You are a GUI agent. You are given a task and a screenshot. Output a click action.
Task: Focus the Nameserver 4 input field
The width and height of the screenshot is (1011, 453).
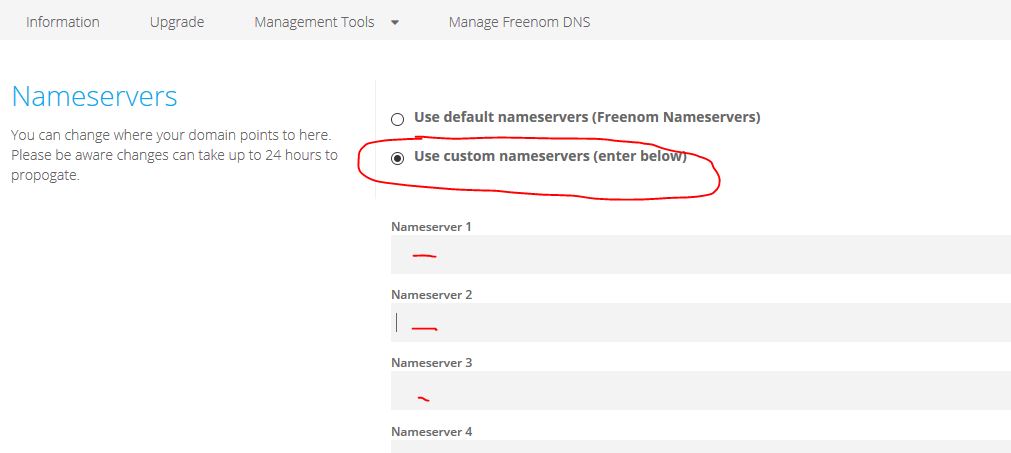tap(700, 447)
